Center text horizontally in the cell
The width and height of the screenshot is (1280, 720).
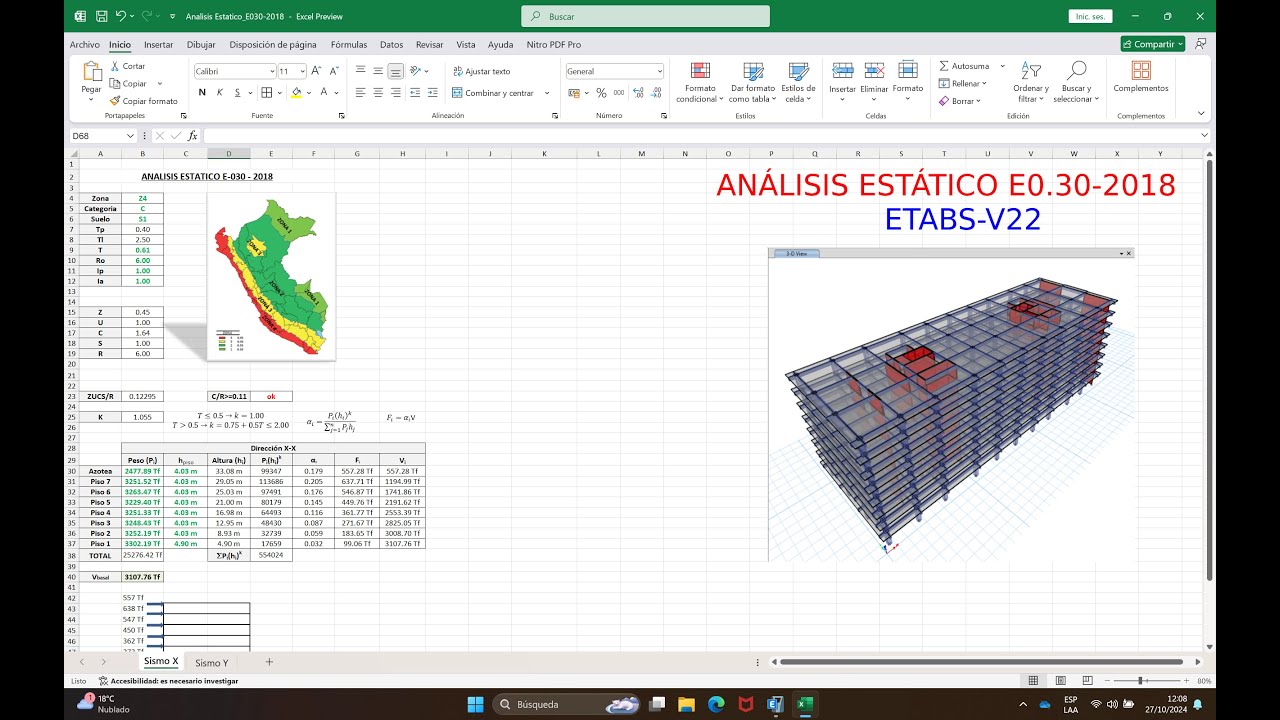[378, 92]
